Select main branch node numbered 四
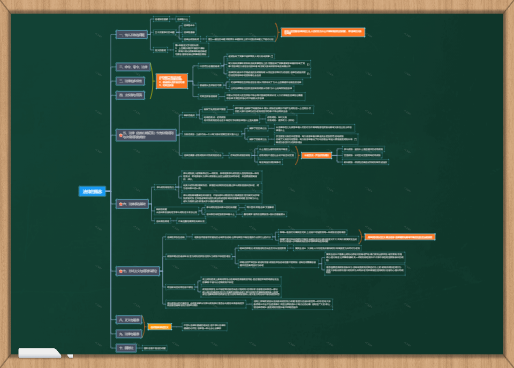This screenshot has width=514, height=368. 130,95
